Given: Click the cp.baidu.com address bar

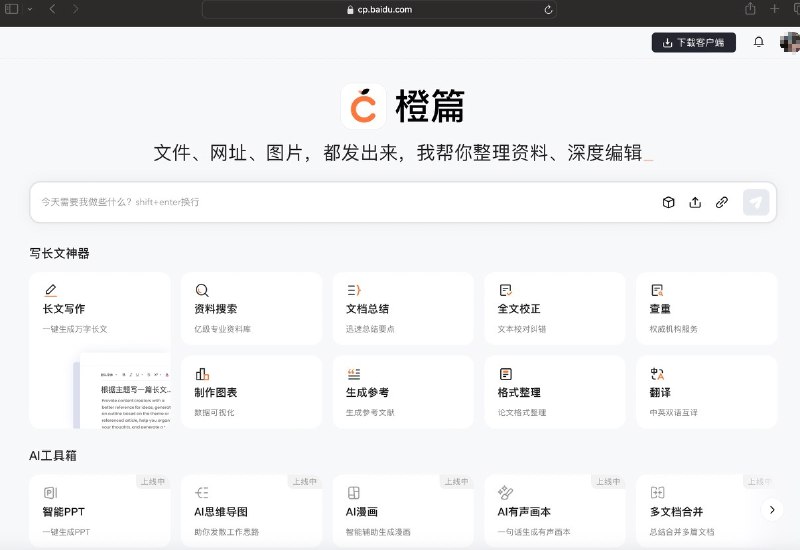Looking at the screenshot, I should coord(379,9).
